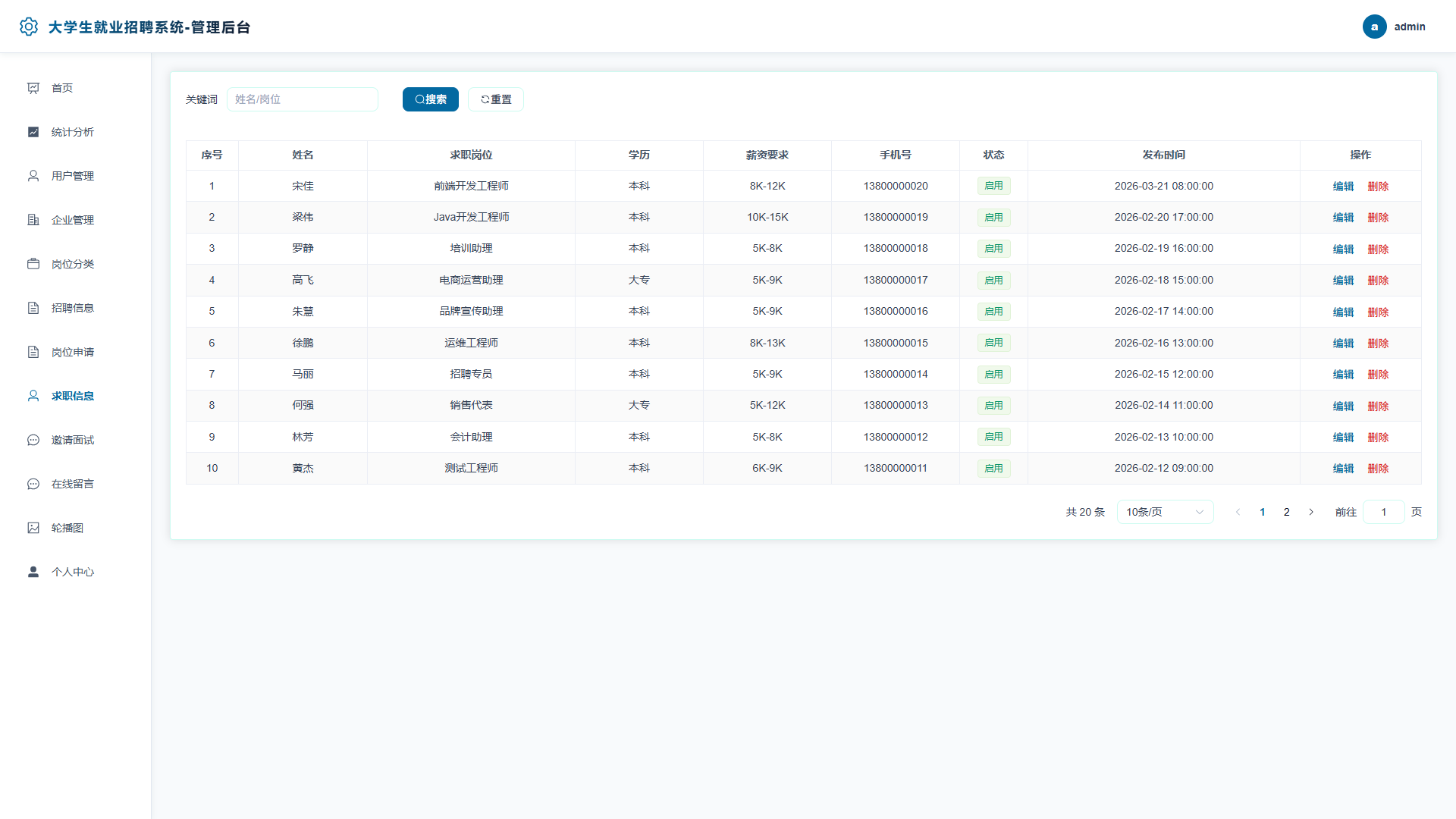
Task: Select the 轮播图 image icon
Action: pos(33,528)
